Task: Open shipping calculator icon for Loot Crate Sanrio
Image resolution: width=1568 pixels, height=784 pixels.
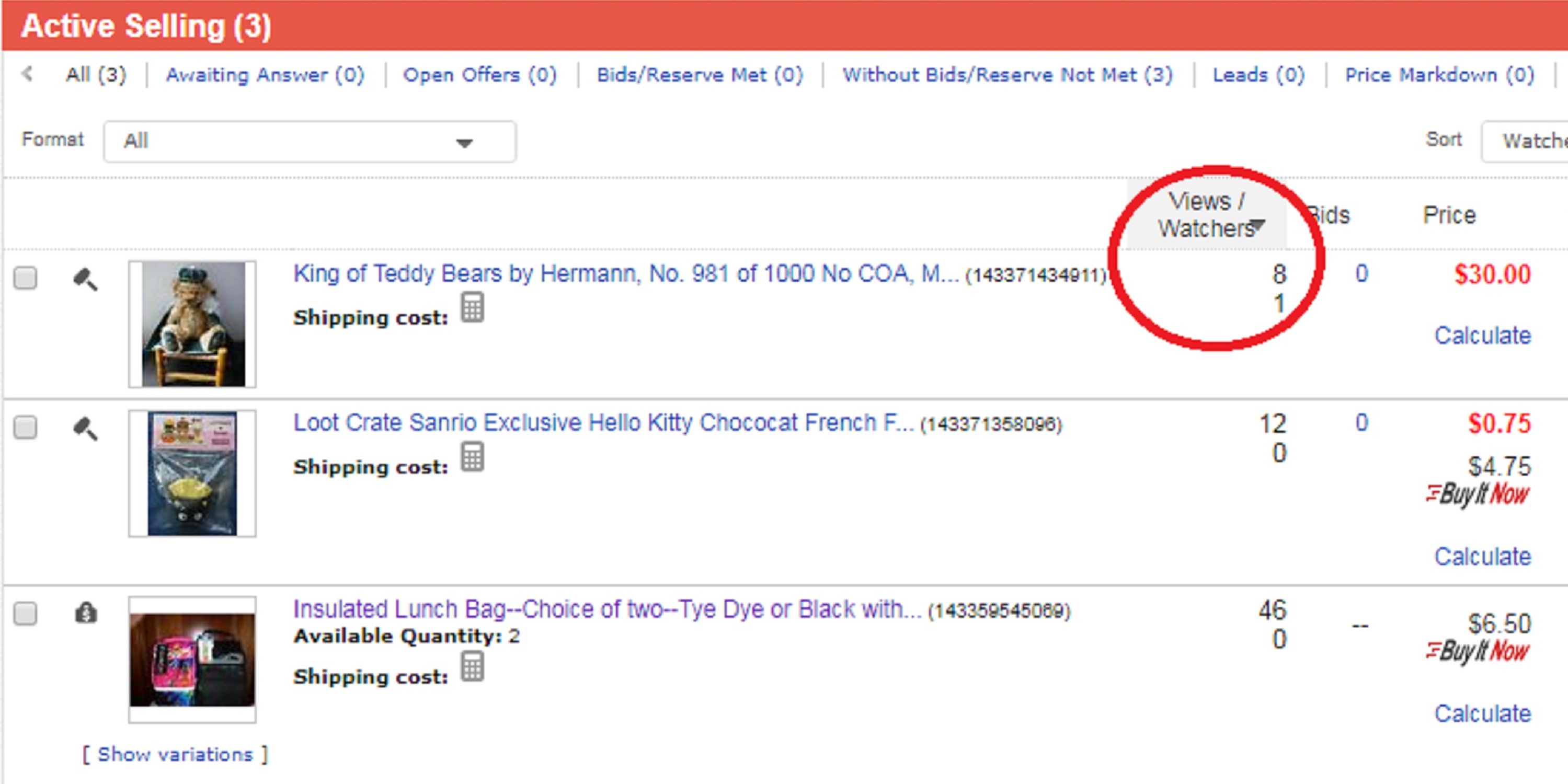Action: coord(472,456)
